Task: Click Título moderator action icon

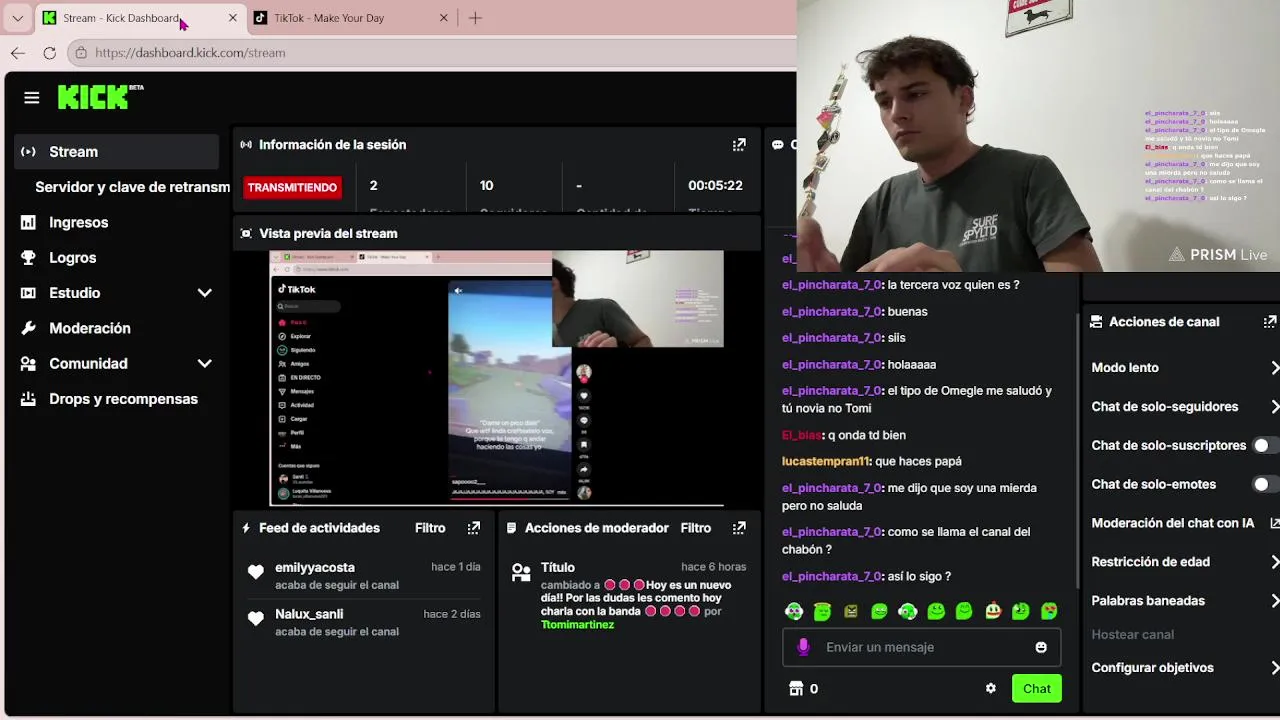Action: point(521,573)
